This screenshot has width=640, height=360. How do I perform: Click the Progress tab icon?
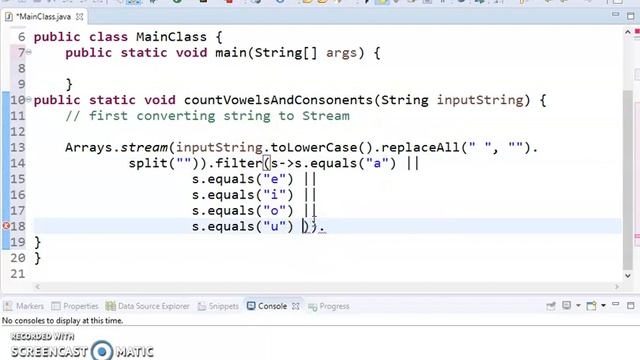coord(312,307)
